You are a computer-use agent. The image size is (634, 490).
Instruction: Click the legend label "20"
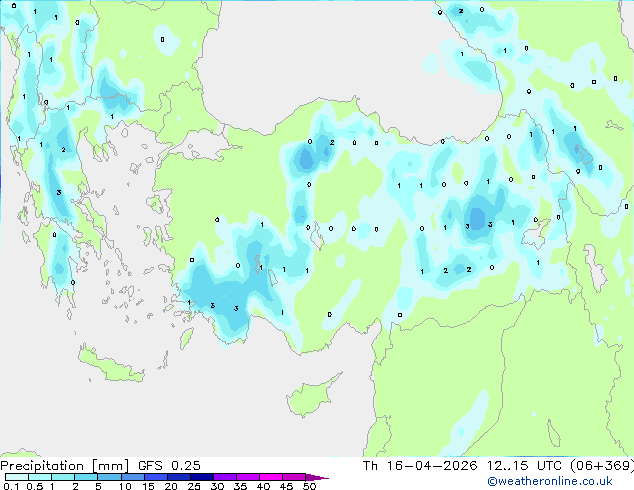click(x=171, y=486)
